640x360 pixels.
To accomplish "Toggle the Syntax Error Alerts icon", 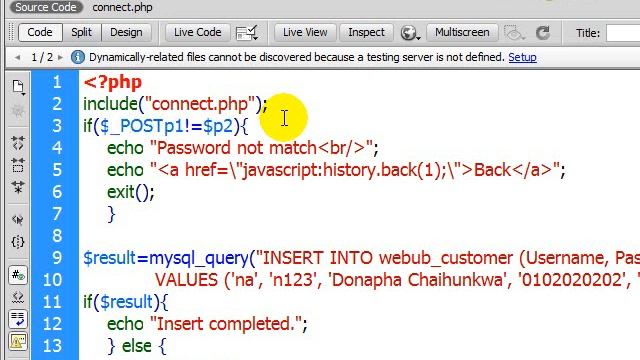I will pos(18,342).
